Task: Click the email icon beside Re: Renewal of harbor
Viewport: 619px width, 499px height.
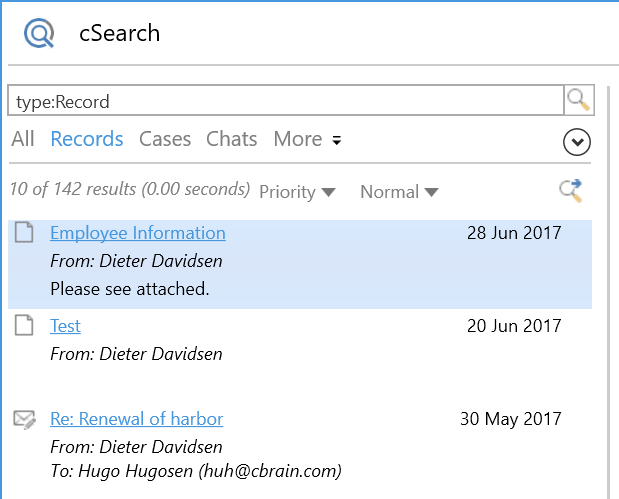Action: tap(24, 420)
